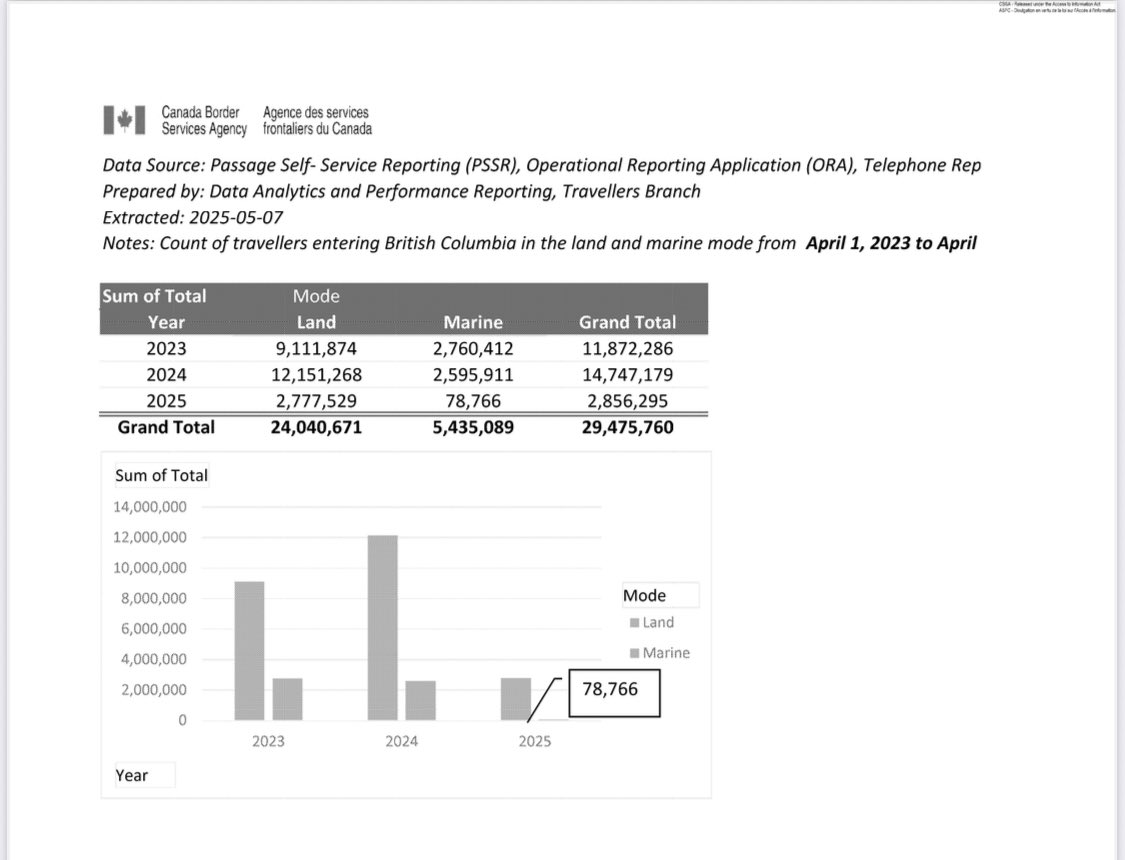Click table row label 2025
Screen dimensions: 1125x860
tap(166, 401)
